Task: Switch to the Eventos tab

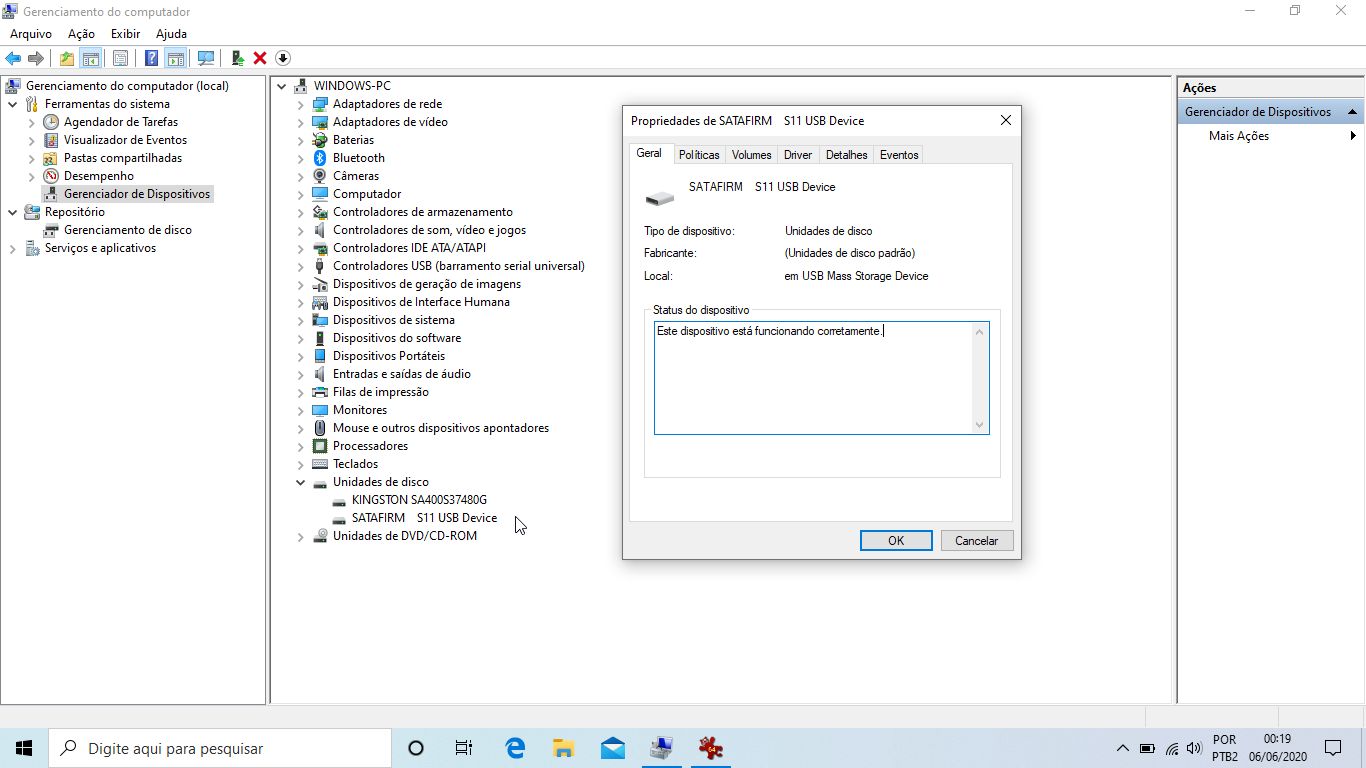Action: click(899, 155)
